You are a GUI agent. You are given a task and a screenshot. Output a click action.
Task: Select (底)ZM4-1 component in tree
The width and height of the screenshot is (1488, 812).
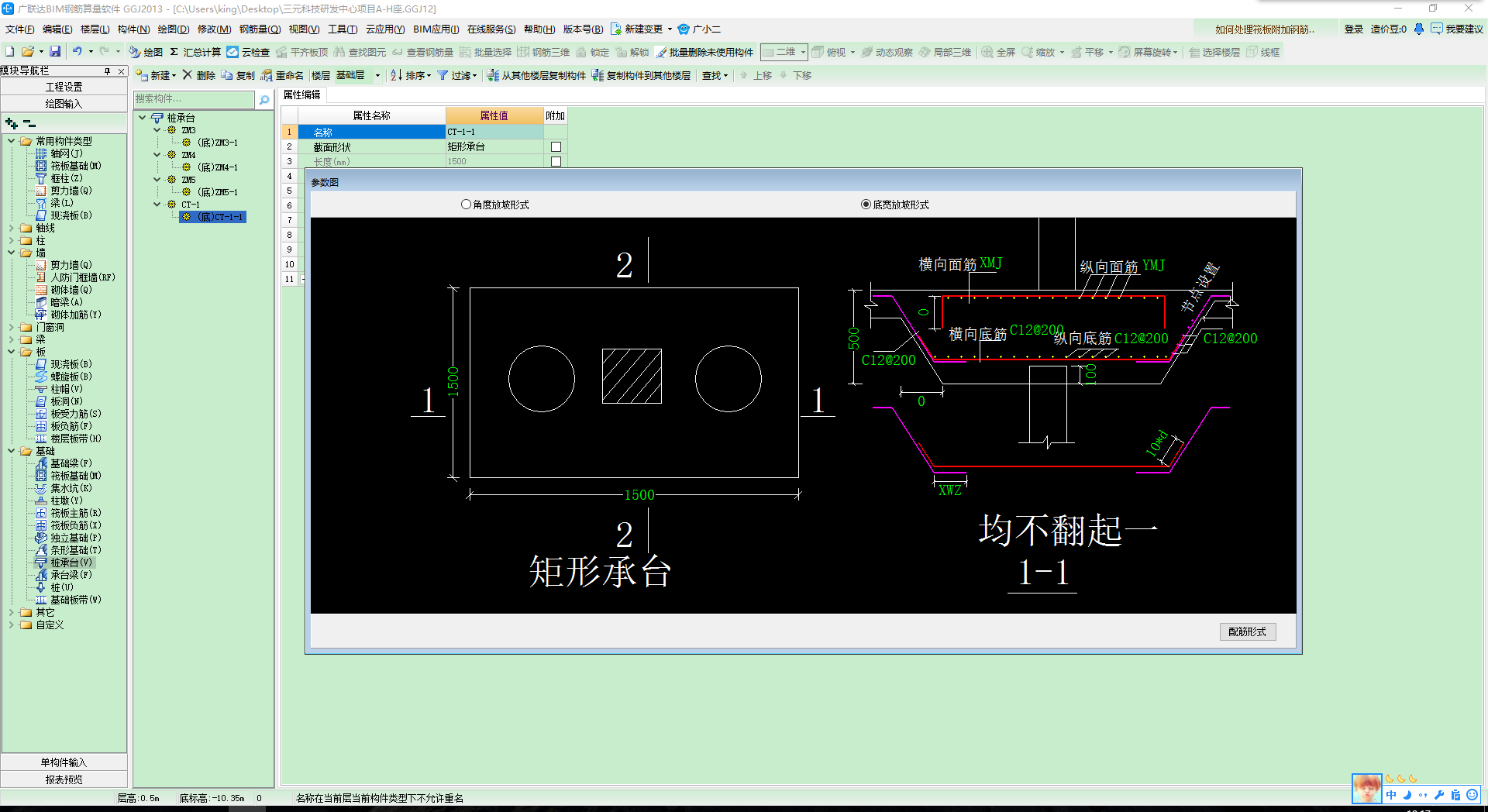click(217, 167)
